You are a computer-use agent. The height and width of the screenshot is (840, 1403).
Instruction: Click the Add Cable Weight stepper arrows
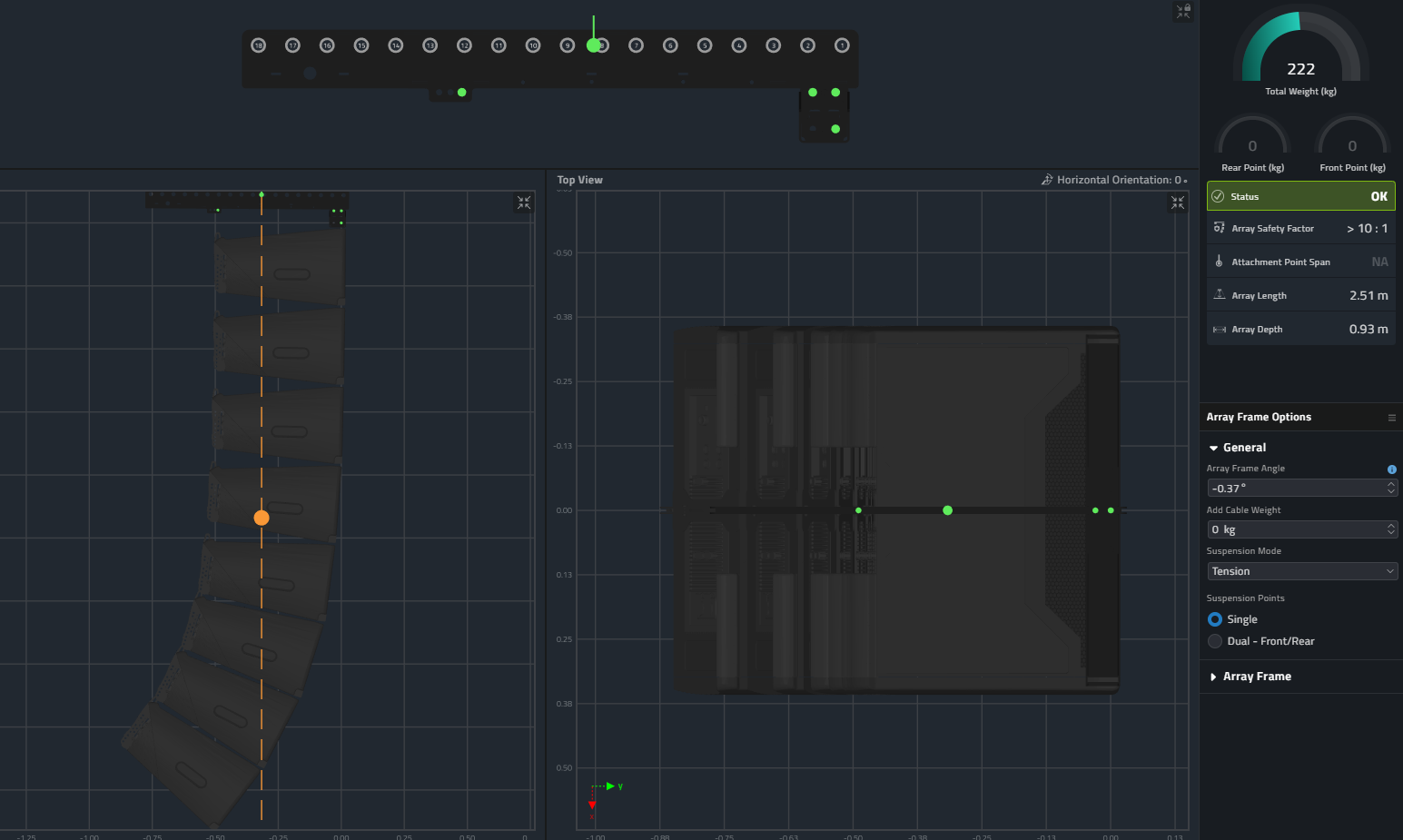(x=1390, y=529)
